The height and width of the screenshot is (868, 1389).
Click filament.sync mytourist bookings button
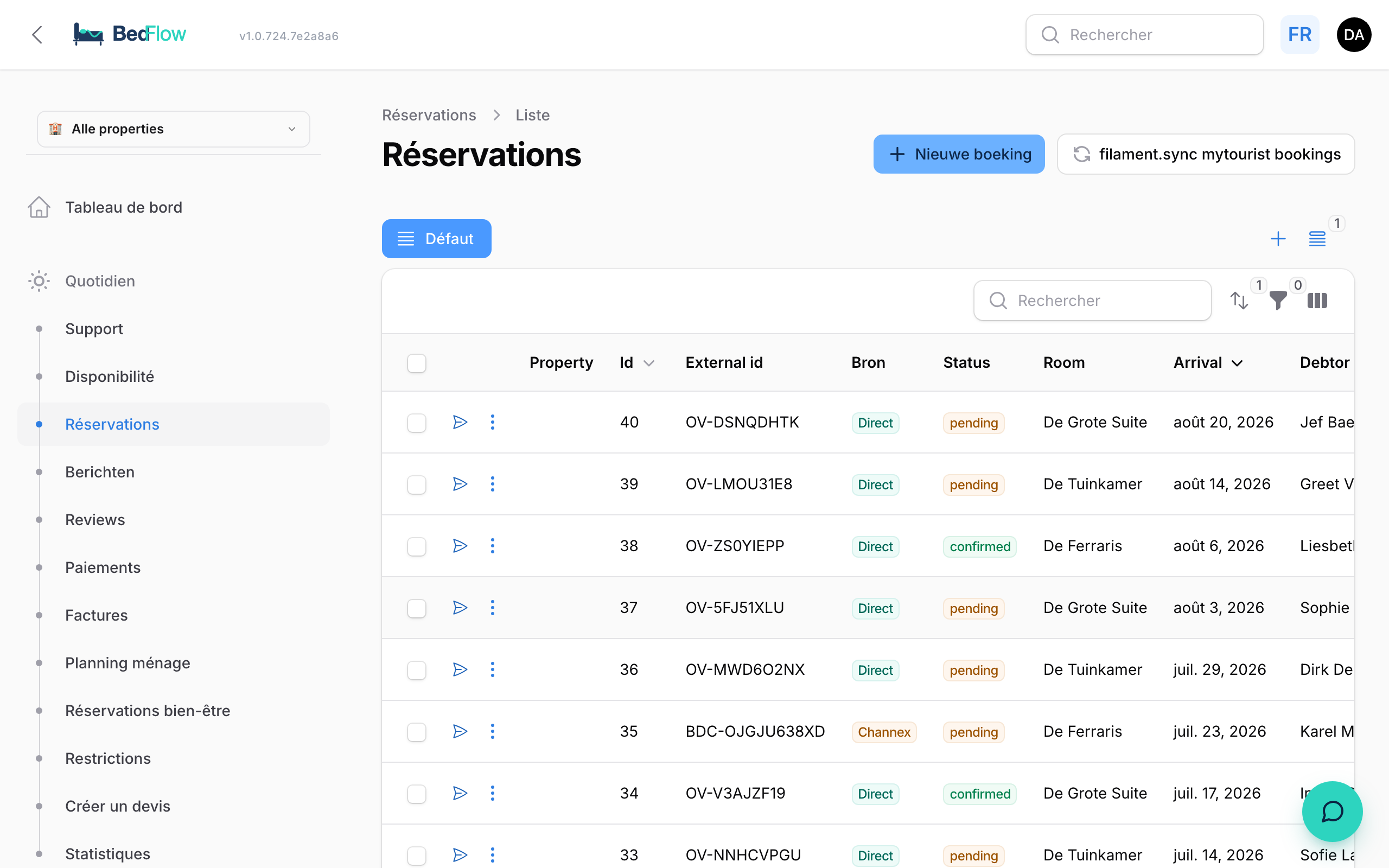(x=1206, y=154)
